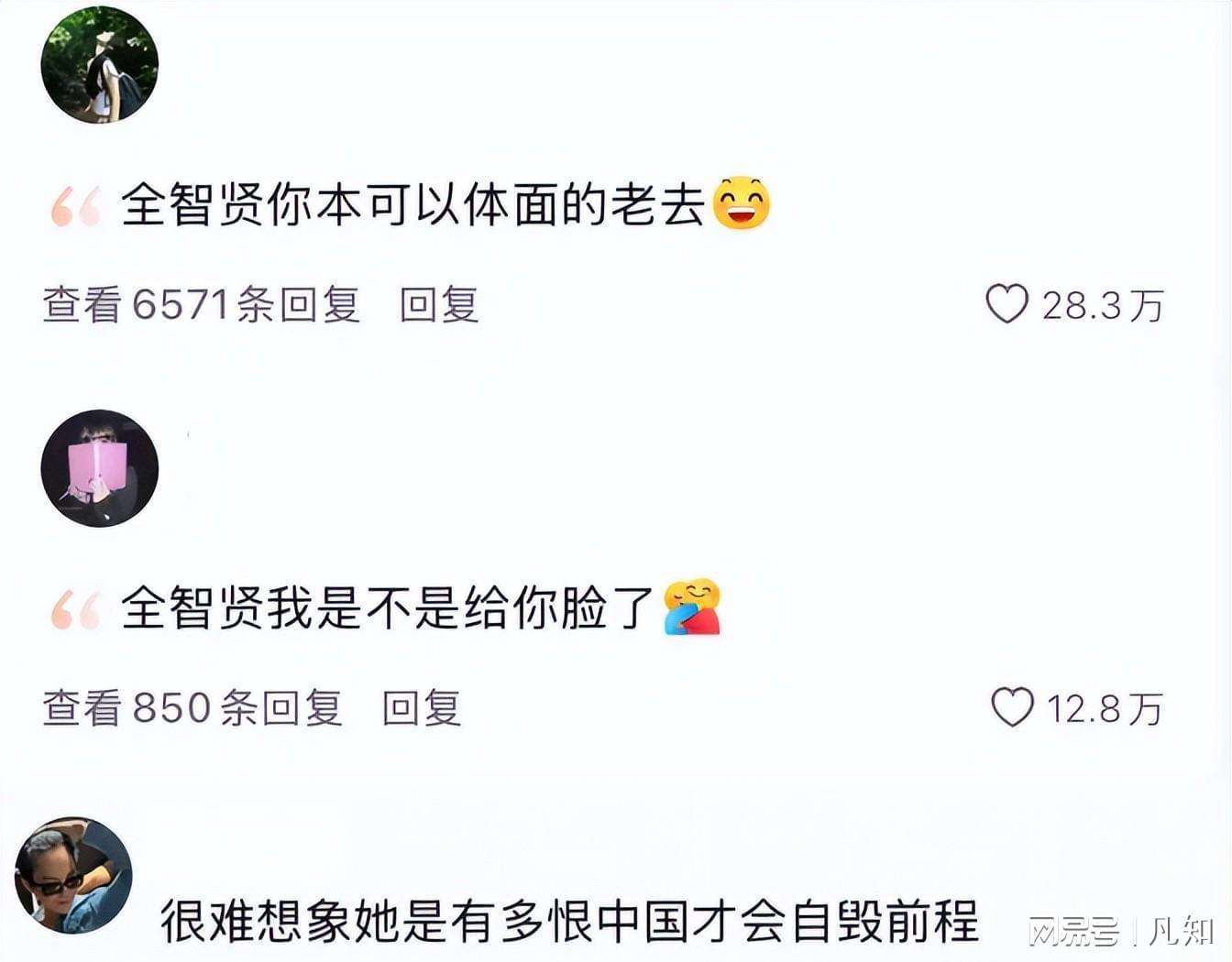
Task: Click the hugging emoji in second comment
Action: [x=692, y=607]
